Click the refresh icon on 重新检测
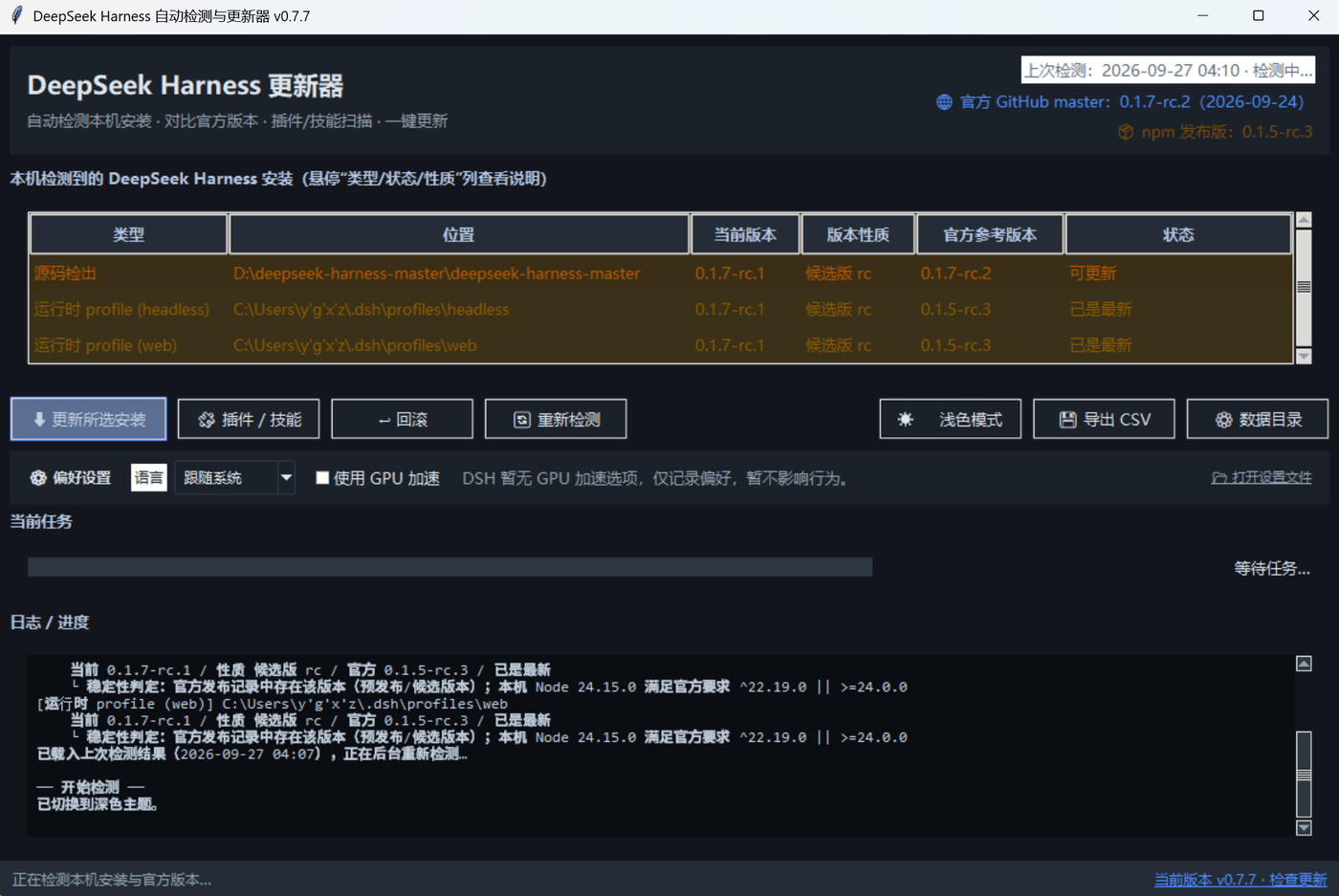Screen dimensions: 1339x896 click(522, 420)
